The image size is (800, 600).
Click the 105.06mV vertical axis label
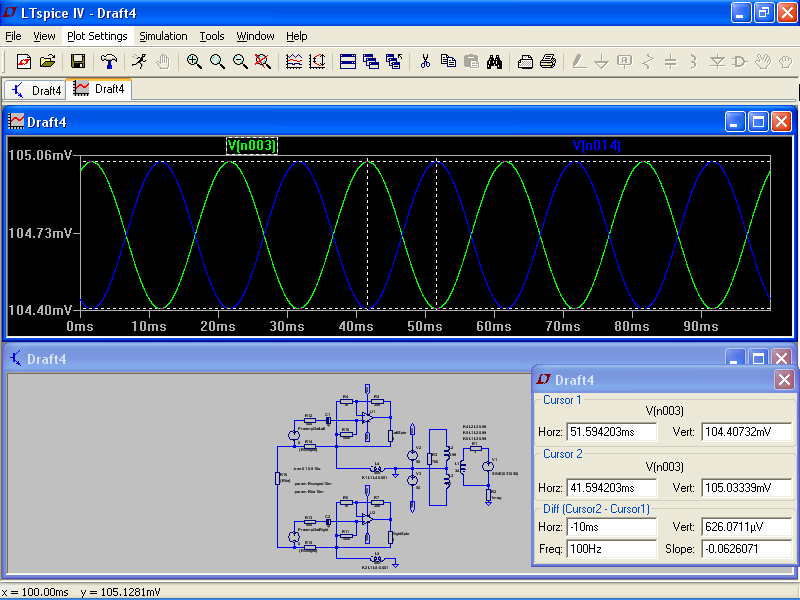[x=40, y=155]
